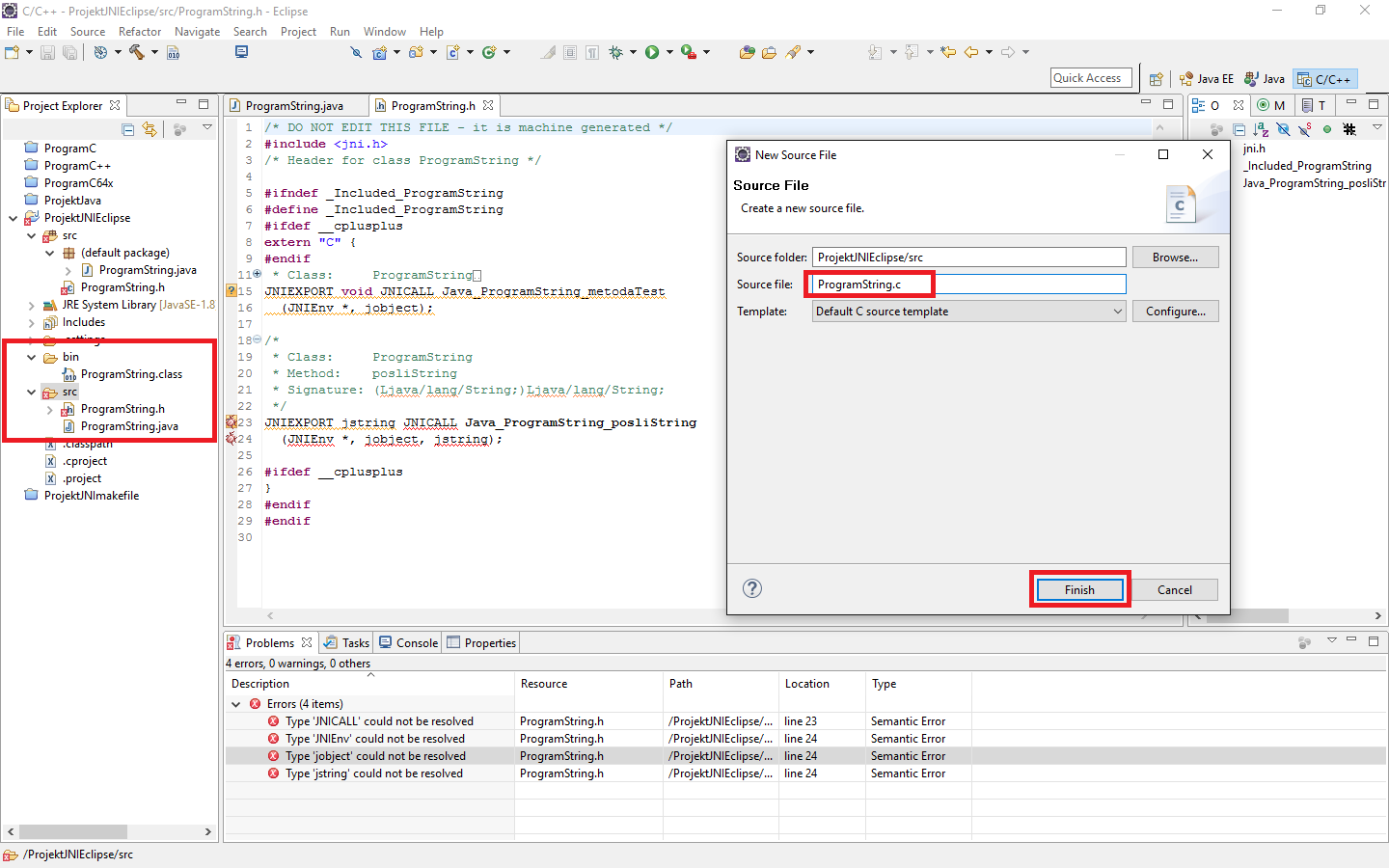This screenshot has height=868, width=1389.
Task: Collapse all nodes in Project Explorer
Action: [x=127, y=127]
